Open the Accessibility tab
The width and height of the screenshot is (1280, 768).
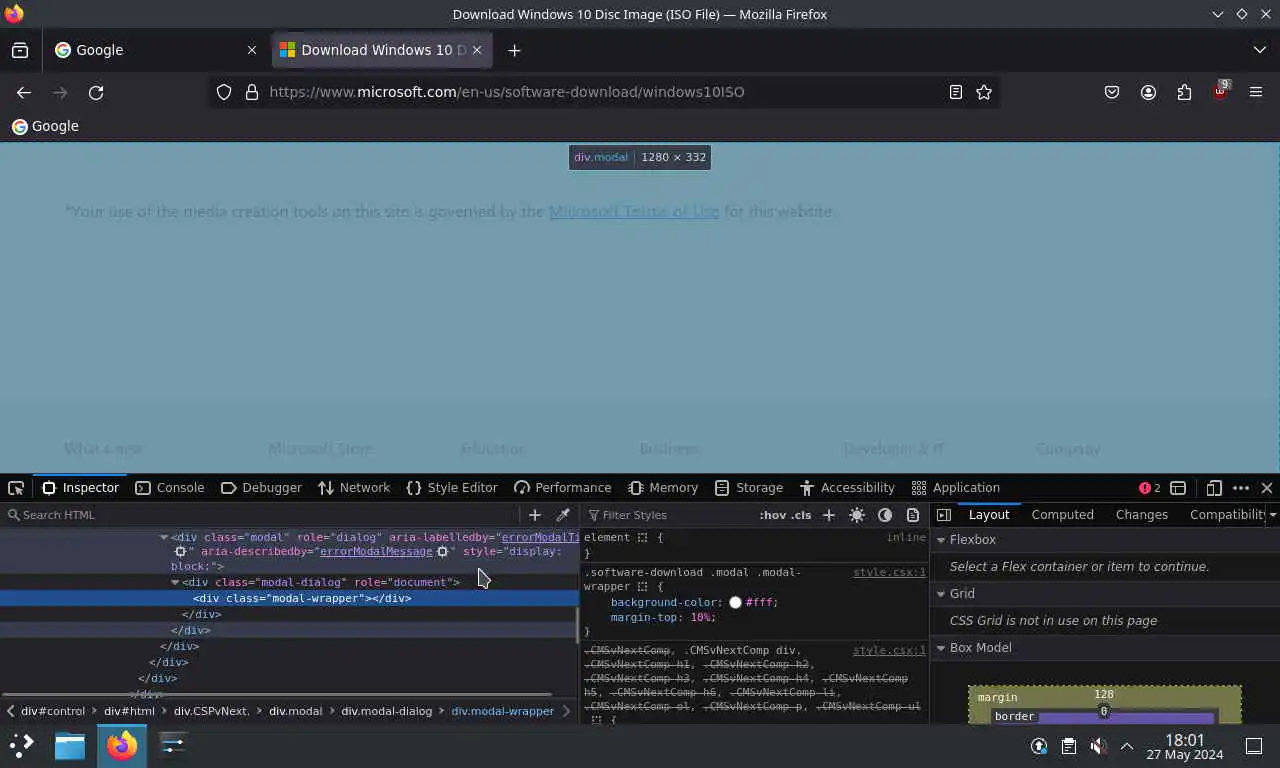[847, 488]
